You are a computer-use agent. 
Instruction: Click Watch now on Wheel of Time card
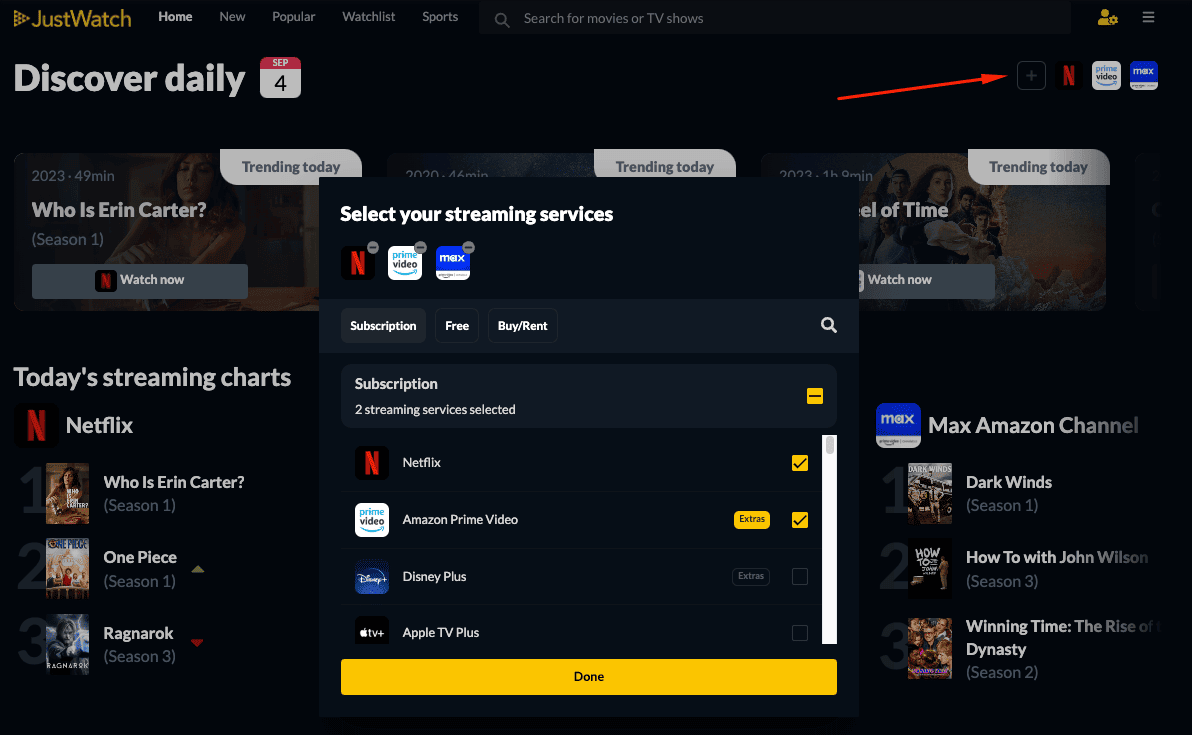click(x=927, y=280)
